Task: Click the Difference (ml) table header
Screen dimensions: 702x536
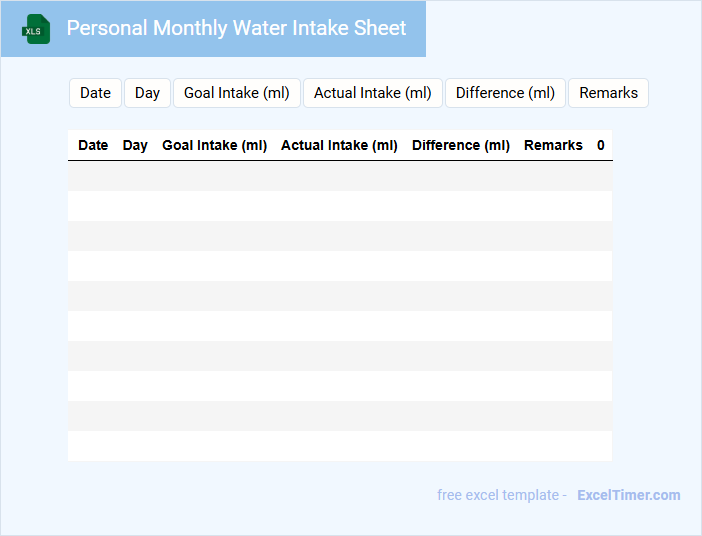Action: tap(461, 145)
